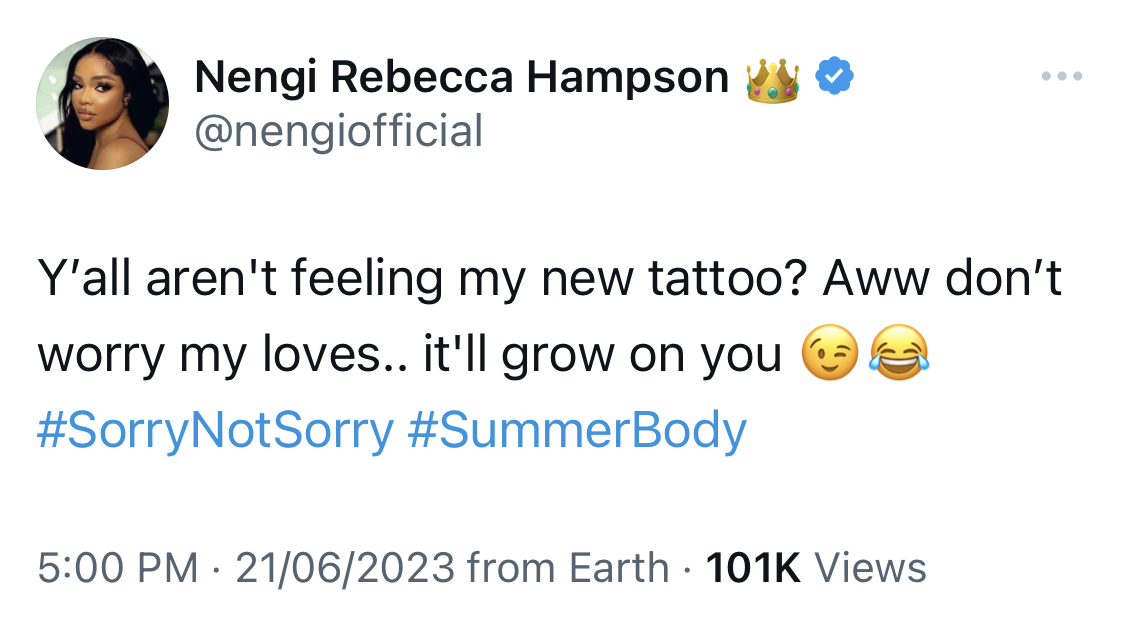Click the 101K views count
Image resolution: width=1125 pixels, height=624 pixels.
[753, 568]
